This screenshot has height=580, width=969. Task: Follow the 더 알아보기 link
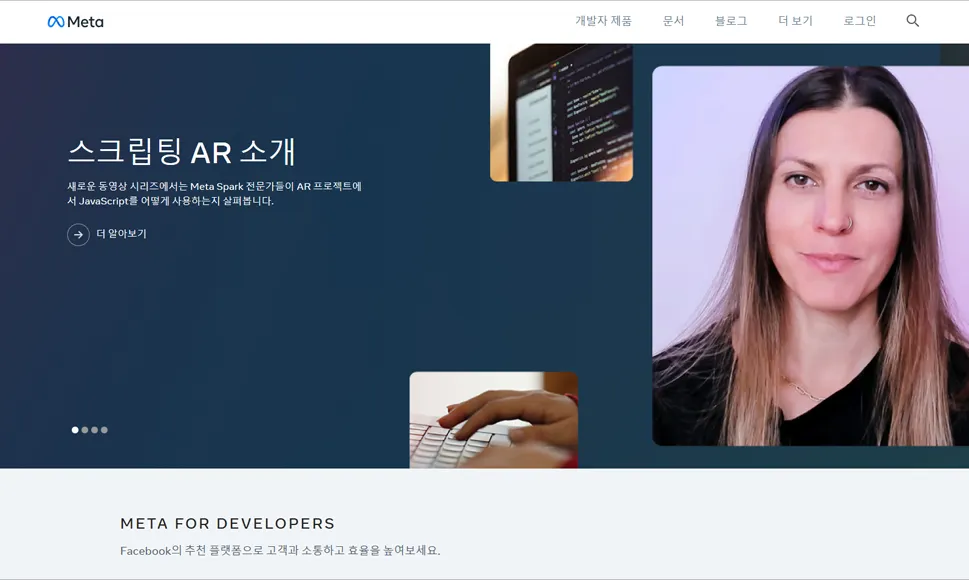(x=122, y=233)
